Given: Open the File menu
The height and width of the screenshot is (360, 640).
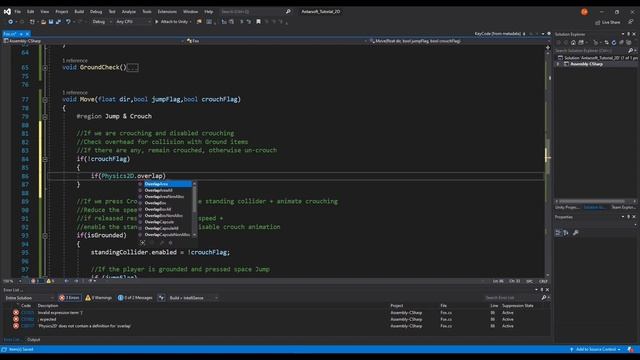Looking at the screenshot, I should 18,11.
